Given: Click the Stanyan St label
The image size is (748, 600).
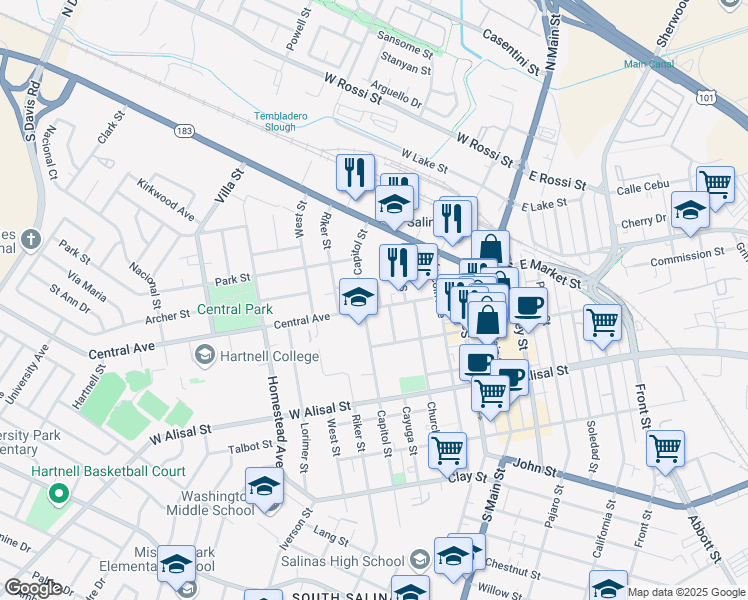Looking at the screenshot, I should tap(406, 63).
